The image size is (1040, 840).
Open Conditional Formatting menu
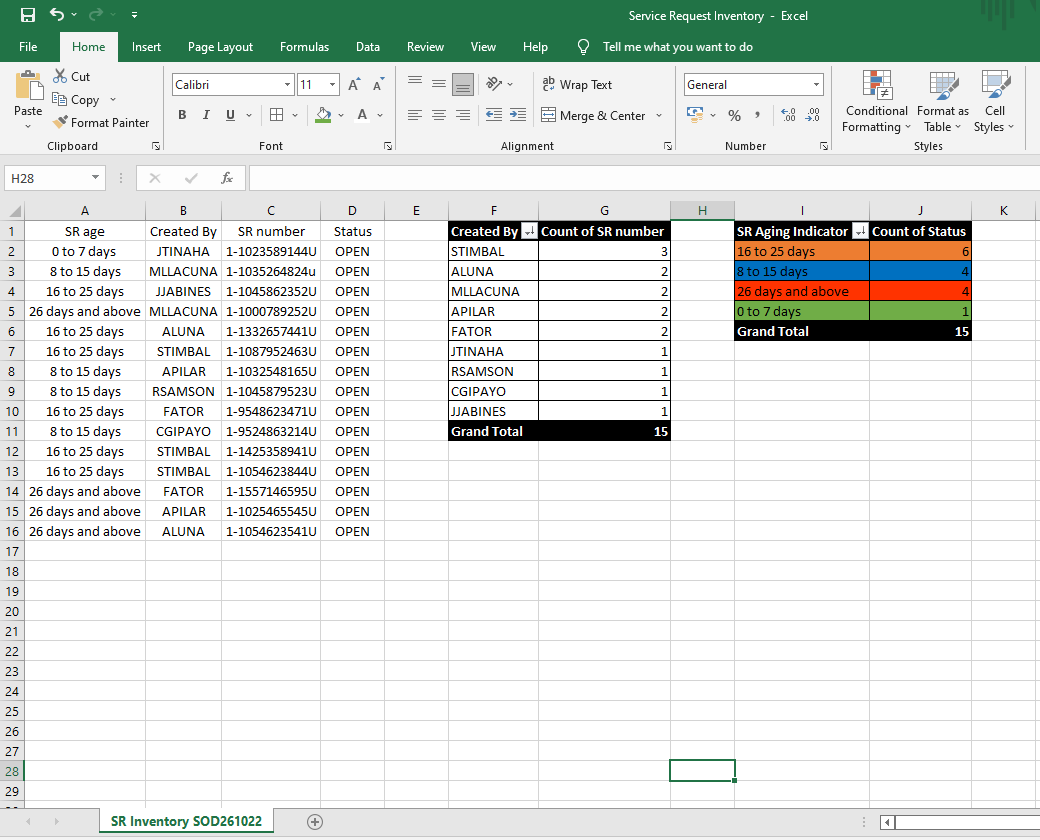[876, 102]
